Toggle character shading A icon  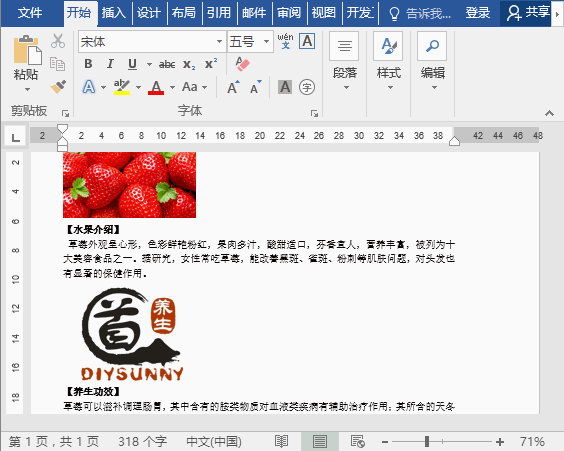285,87
